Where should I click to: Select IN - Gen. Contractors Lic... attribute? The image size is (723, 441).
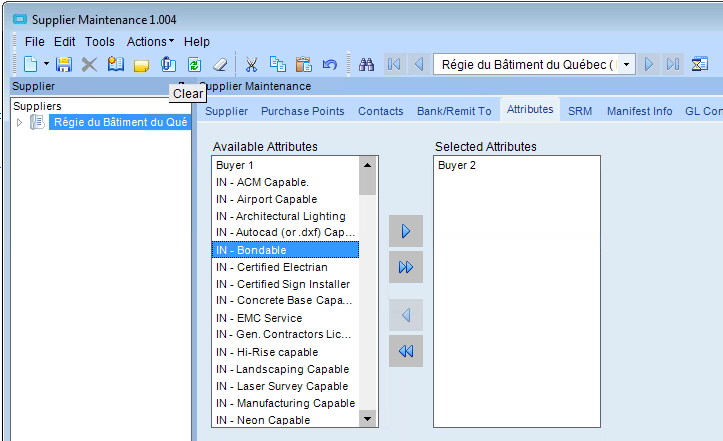[x=285, y=334]
